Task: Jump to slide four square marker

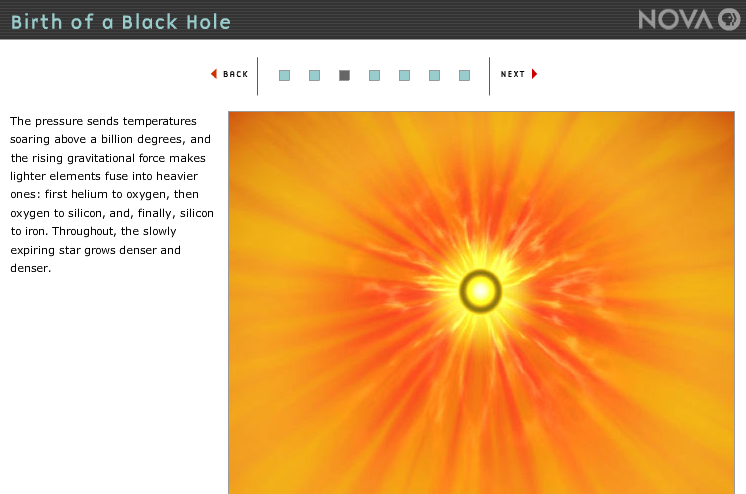Action: (x=374, y=75)
